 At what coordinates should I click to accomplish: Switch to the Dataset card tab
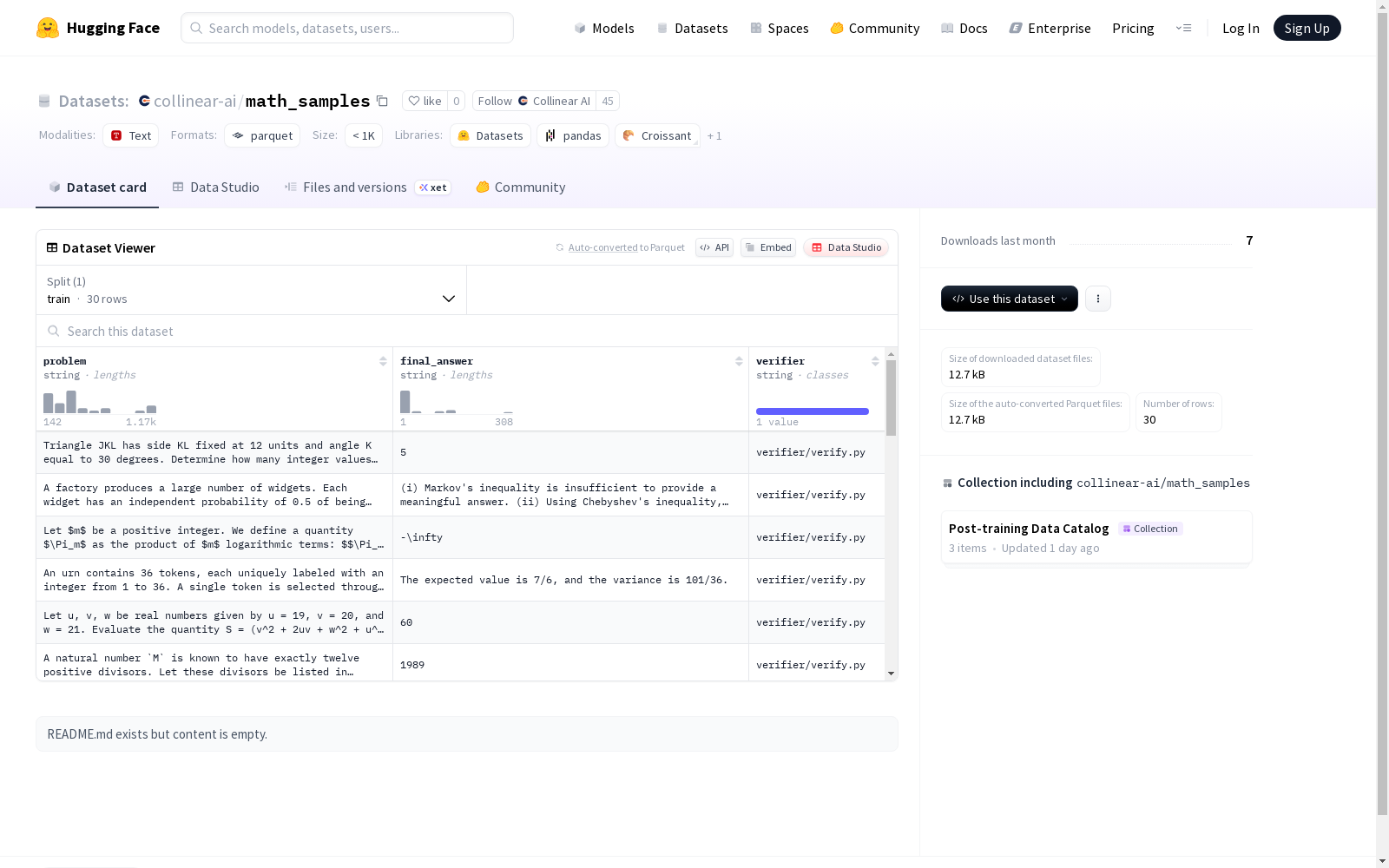[97, 187]
